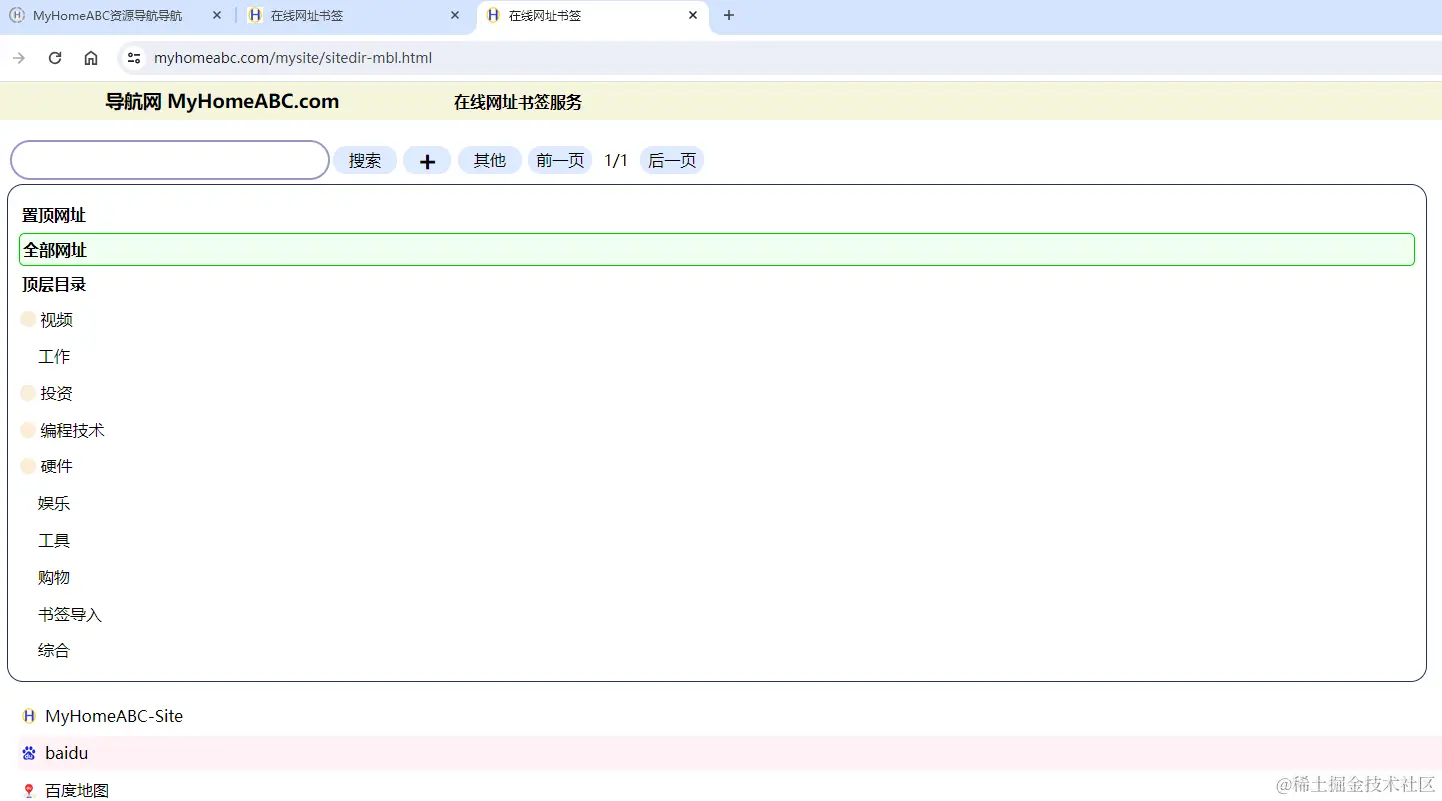Viewport: 1442px width, 801px height.
Task: Select the highlighted 全部网址 row
Action: tap(717, 250)
